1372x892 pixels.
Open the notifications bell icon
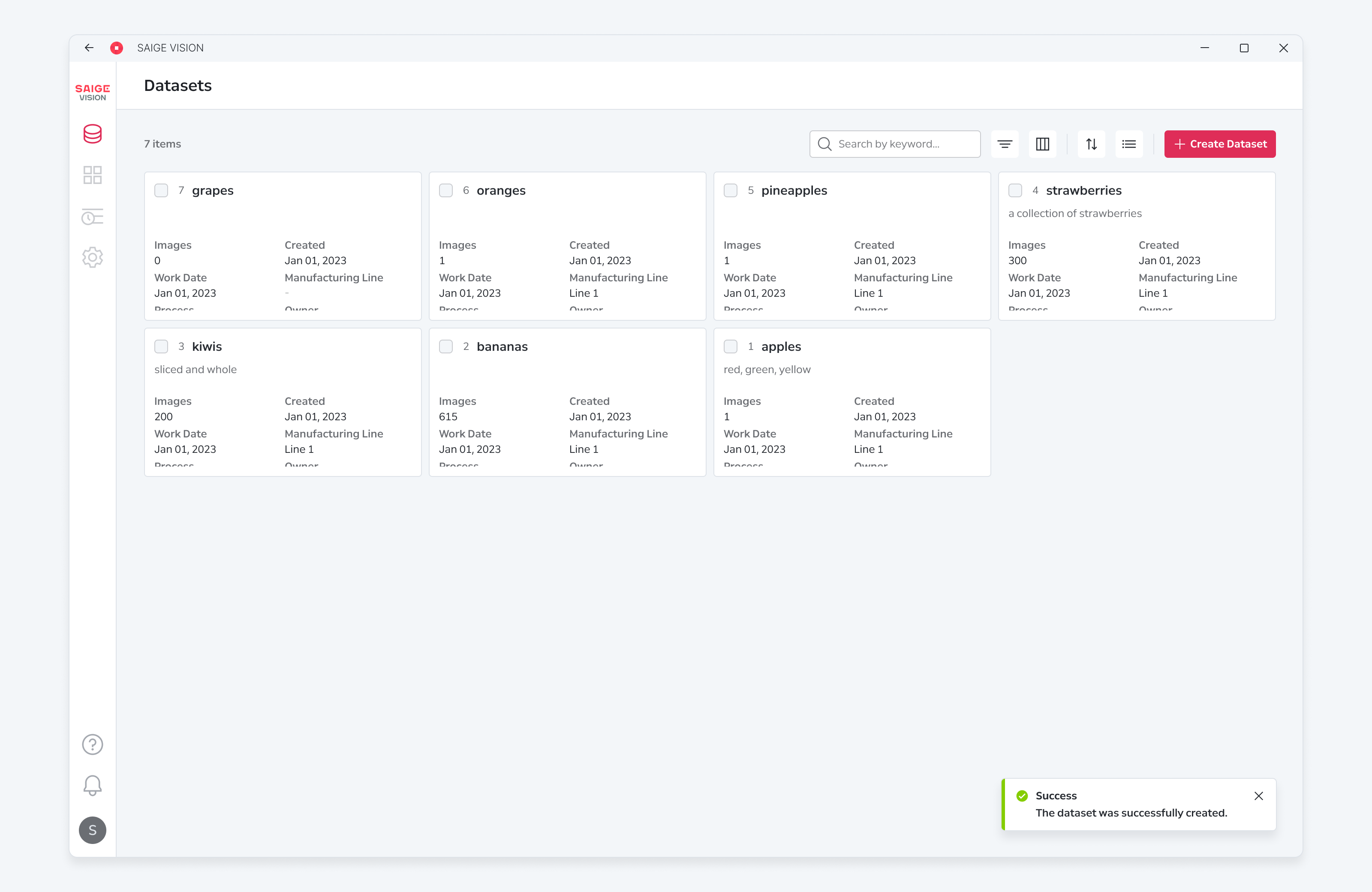point(92,785)
